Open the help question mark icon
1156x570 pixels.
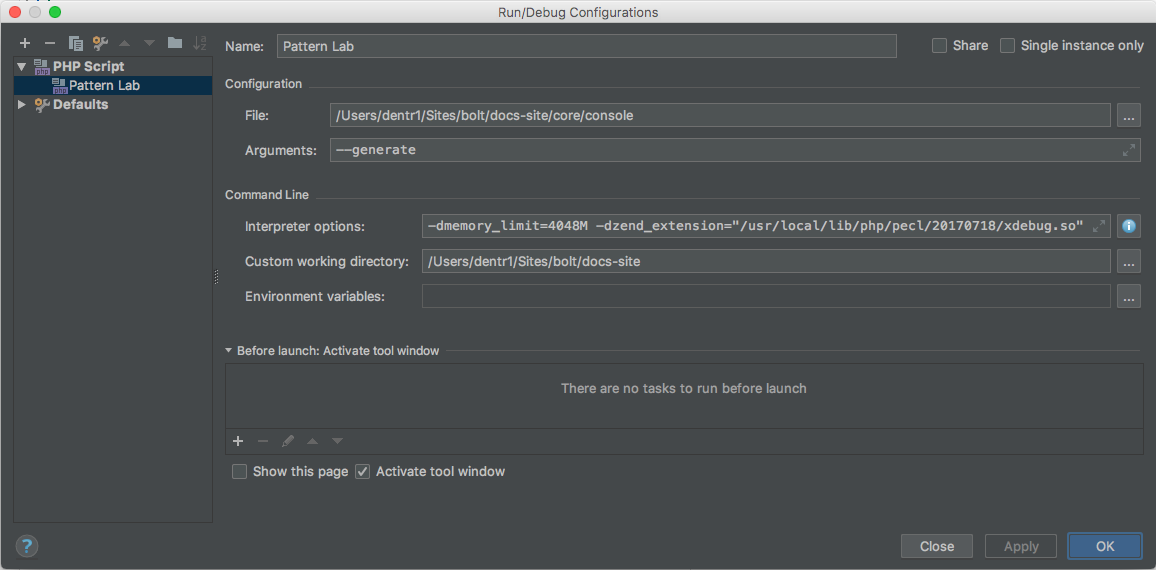pyautogui.click(x=27, y=546)
